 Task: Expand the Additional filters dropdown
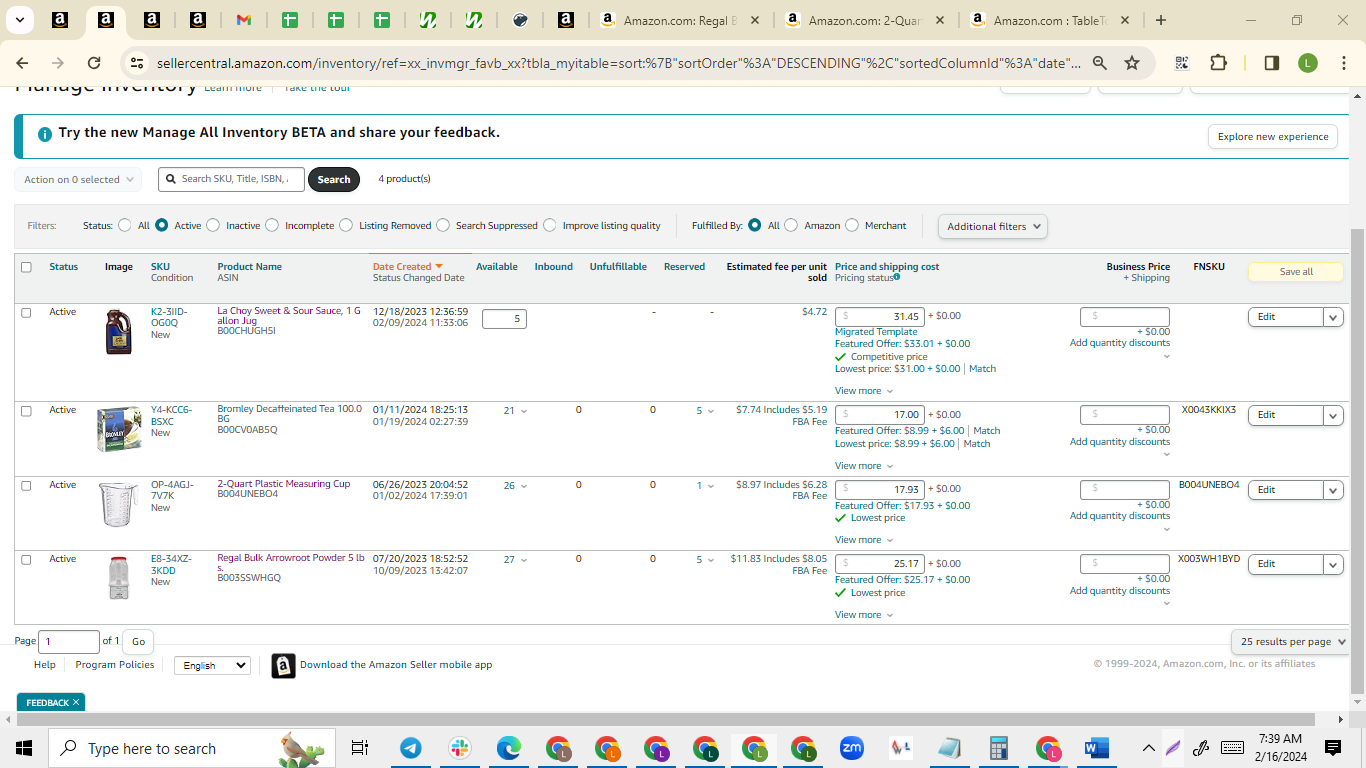[x=992, y=226]
